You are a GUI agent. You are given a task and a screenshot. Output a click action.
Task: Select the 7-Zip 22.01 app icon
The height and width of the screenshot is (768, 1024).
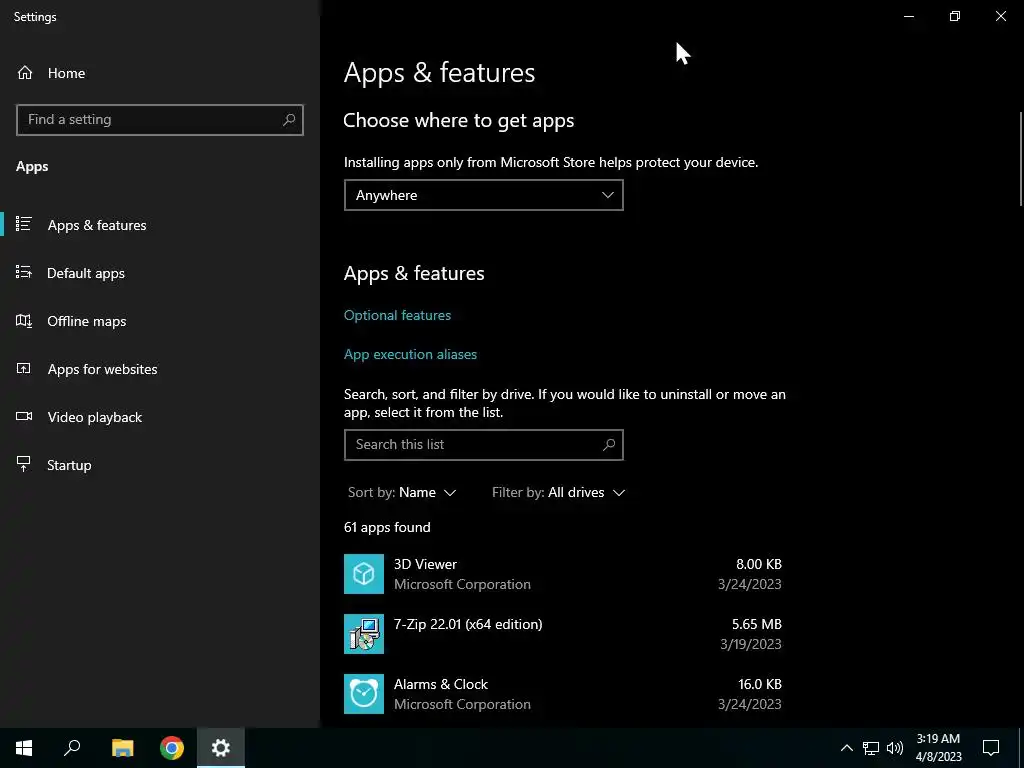[364, 634]
